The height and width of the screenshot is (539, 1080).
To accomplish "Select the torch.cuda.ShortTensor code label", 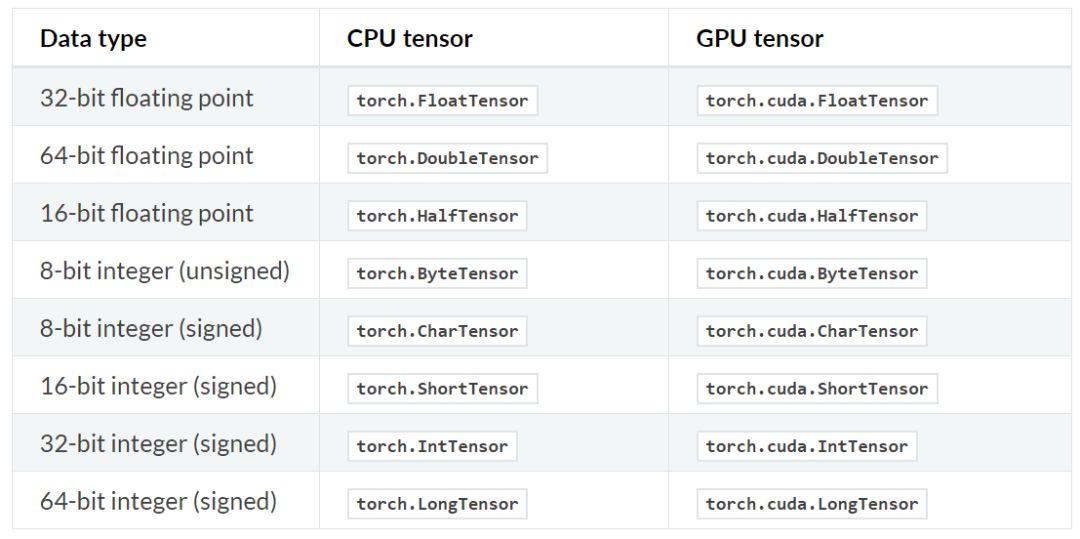I will pos(816,389).
